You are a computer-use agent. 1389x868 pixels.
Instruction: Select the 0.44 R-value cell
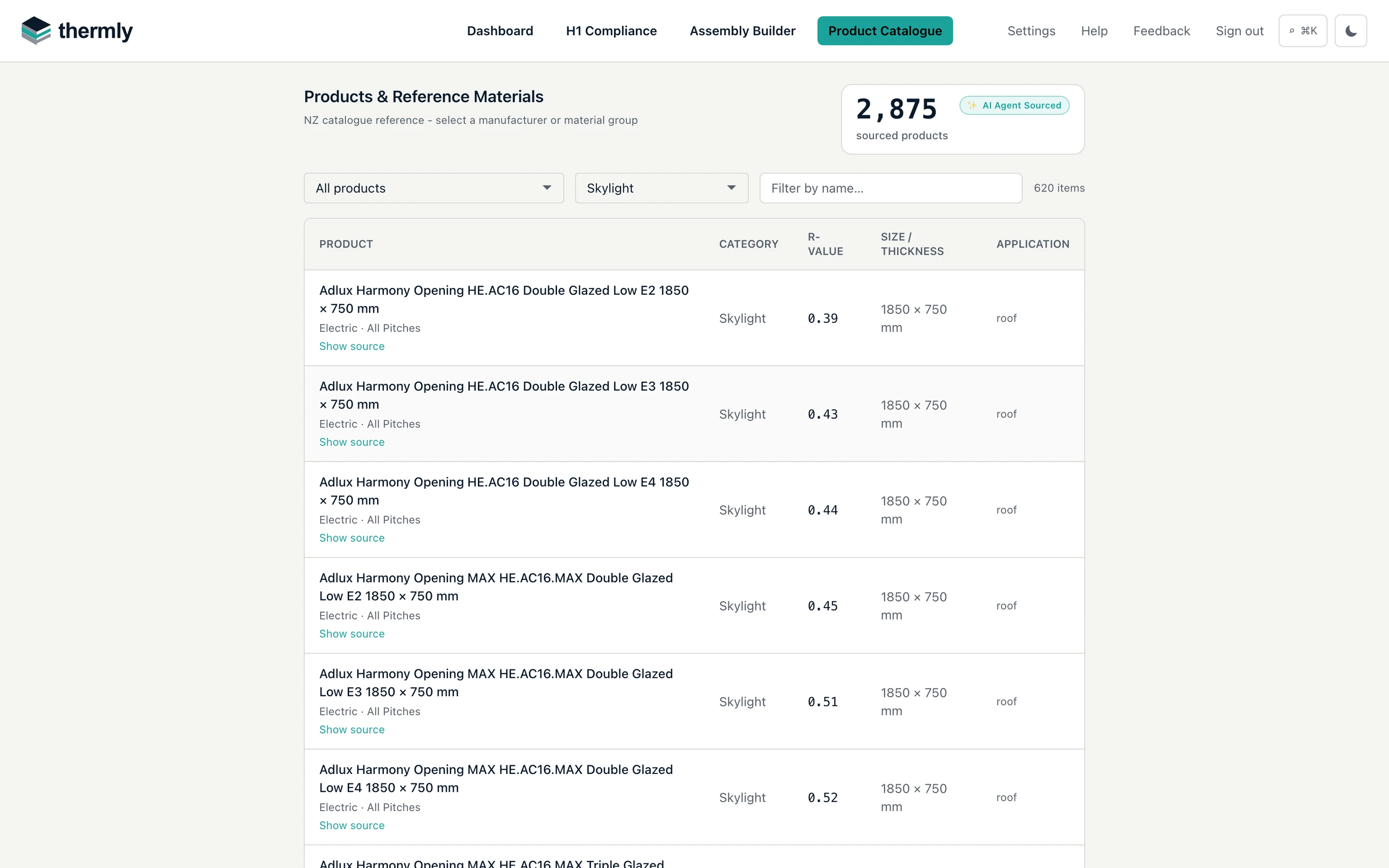(822, 510)
